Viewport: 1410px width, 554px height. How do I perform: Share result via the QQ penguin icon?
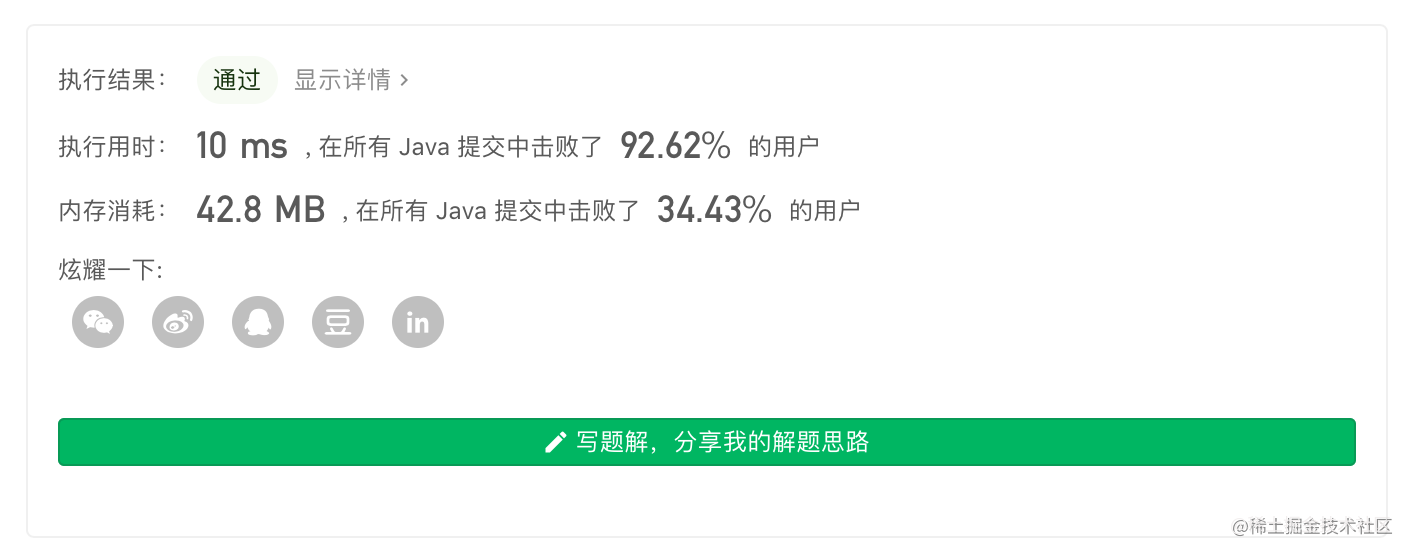(258, 322)
